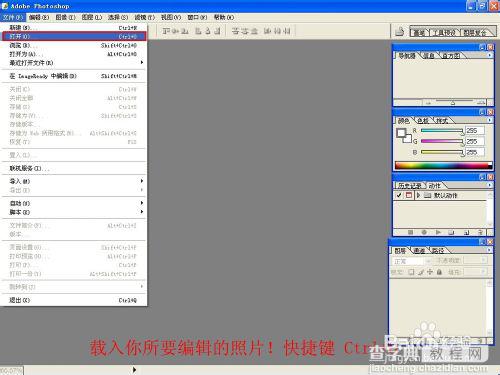Click the red R channel value field
Viewport: 500px width, 375px height.
pos(475,131)
